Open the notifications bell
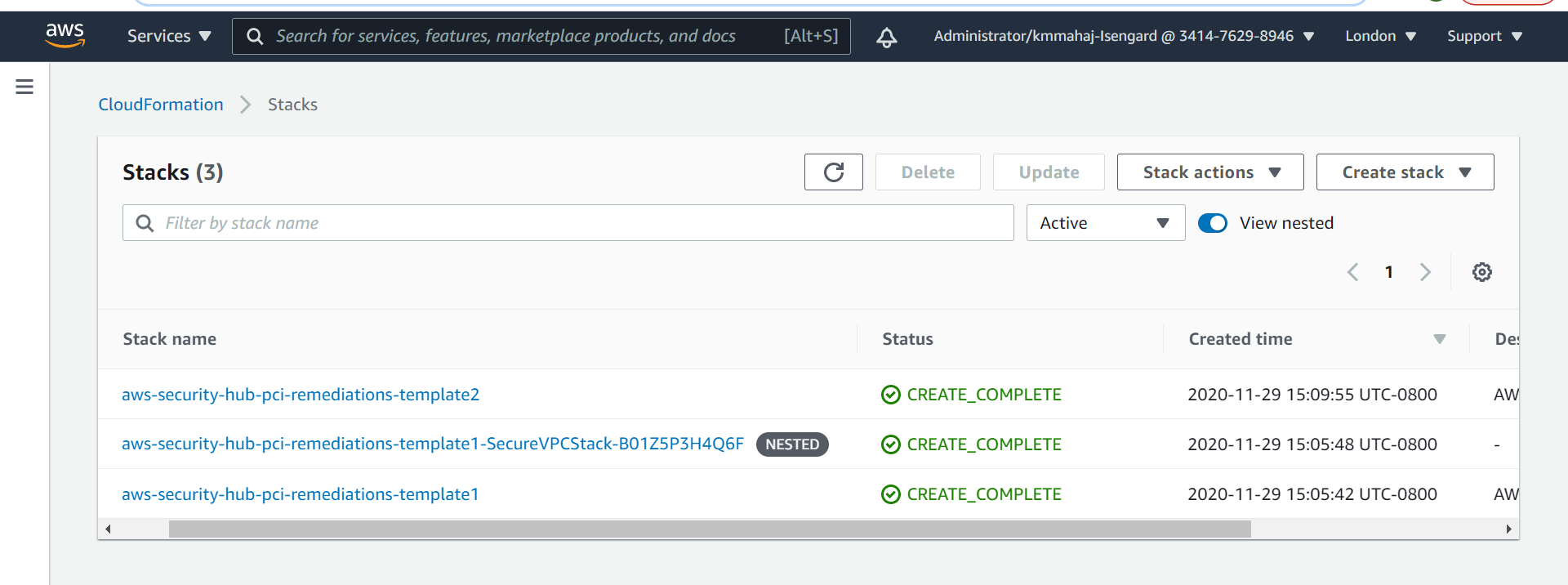 point(887,37)
